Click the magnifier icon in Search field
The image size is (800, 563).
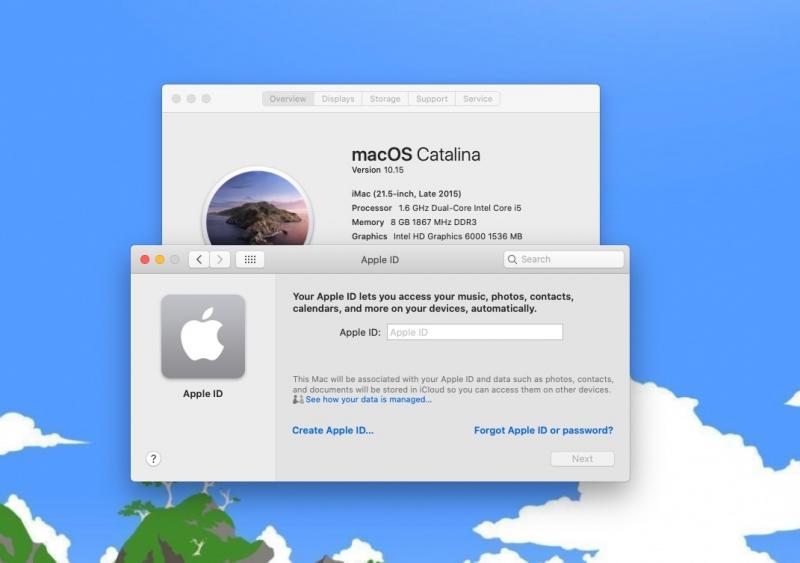point(512,260)
